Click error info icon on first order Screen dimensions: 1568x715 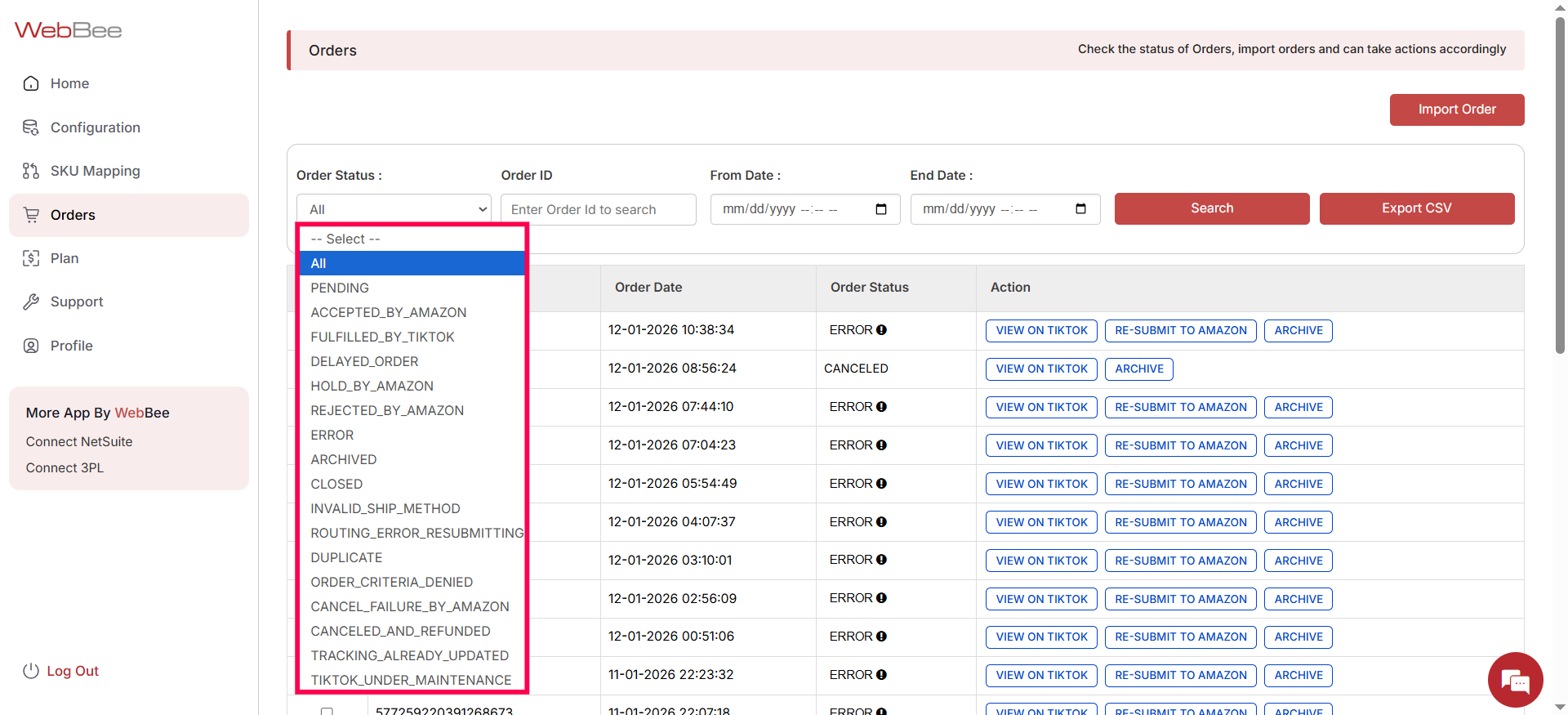(881, 330)
